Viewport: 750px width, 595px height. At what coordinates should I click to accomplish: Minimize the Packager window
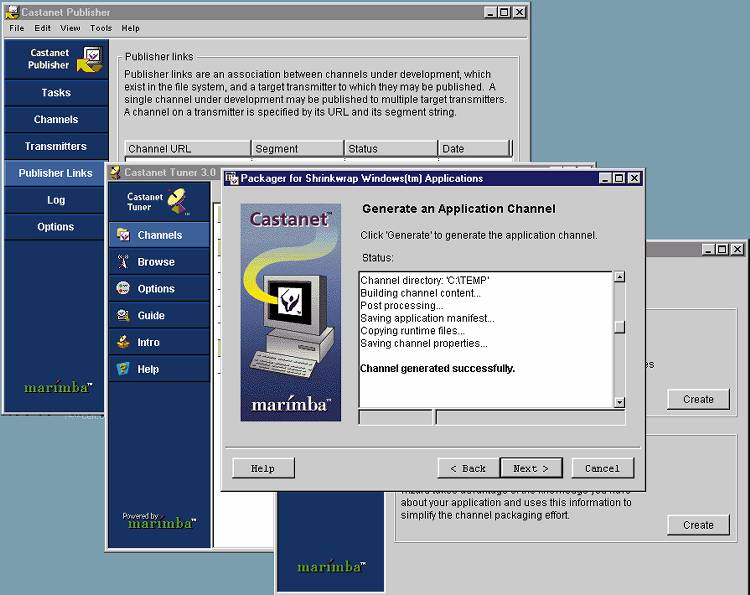(605, 178)
